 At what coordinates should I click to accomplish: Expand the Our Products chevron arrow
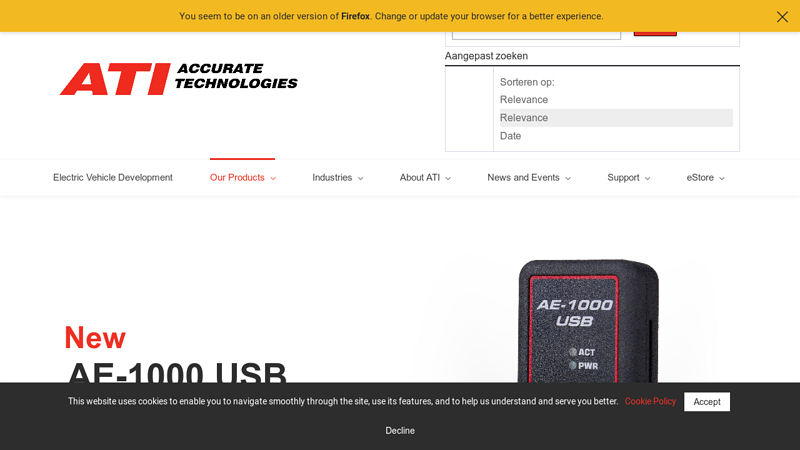273,179
